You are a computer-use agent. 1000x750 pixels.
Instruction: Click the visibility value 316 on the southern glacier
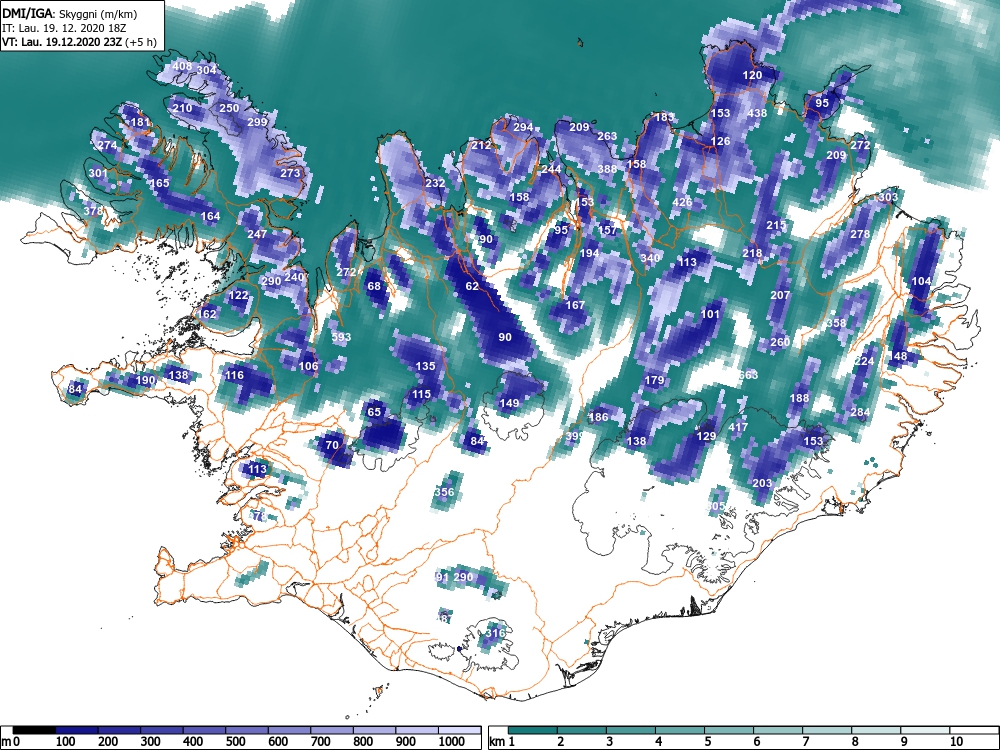[x=496, y=633]
